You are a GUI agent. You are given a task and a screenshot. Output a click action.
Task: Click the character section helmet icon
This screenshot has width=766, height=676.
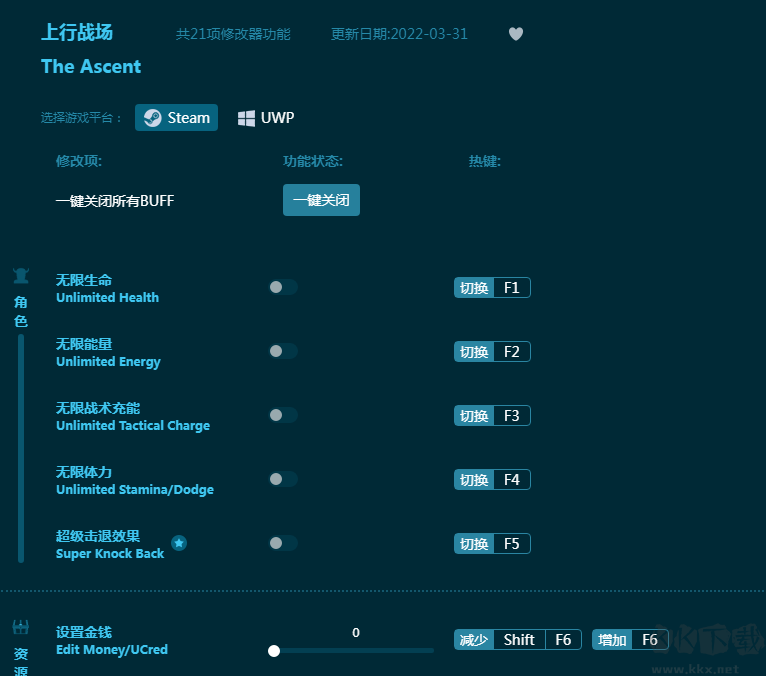click(x=21, y=276)
